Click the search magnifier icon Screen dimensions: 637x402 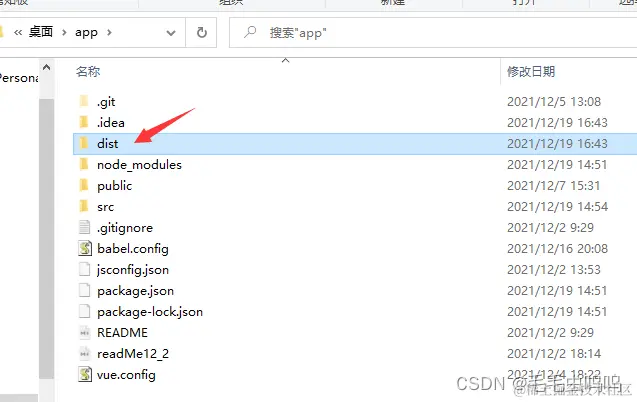click(x=250, y=32)
